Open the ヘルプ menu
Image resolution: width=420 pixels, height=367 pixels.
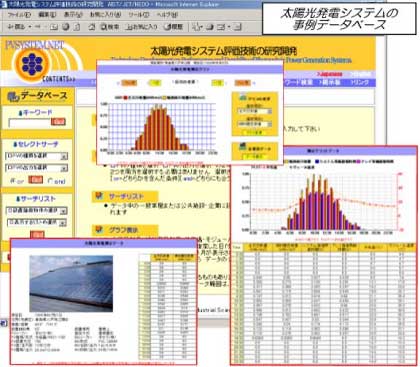[167, 15]
